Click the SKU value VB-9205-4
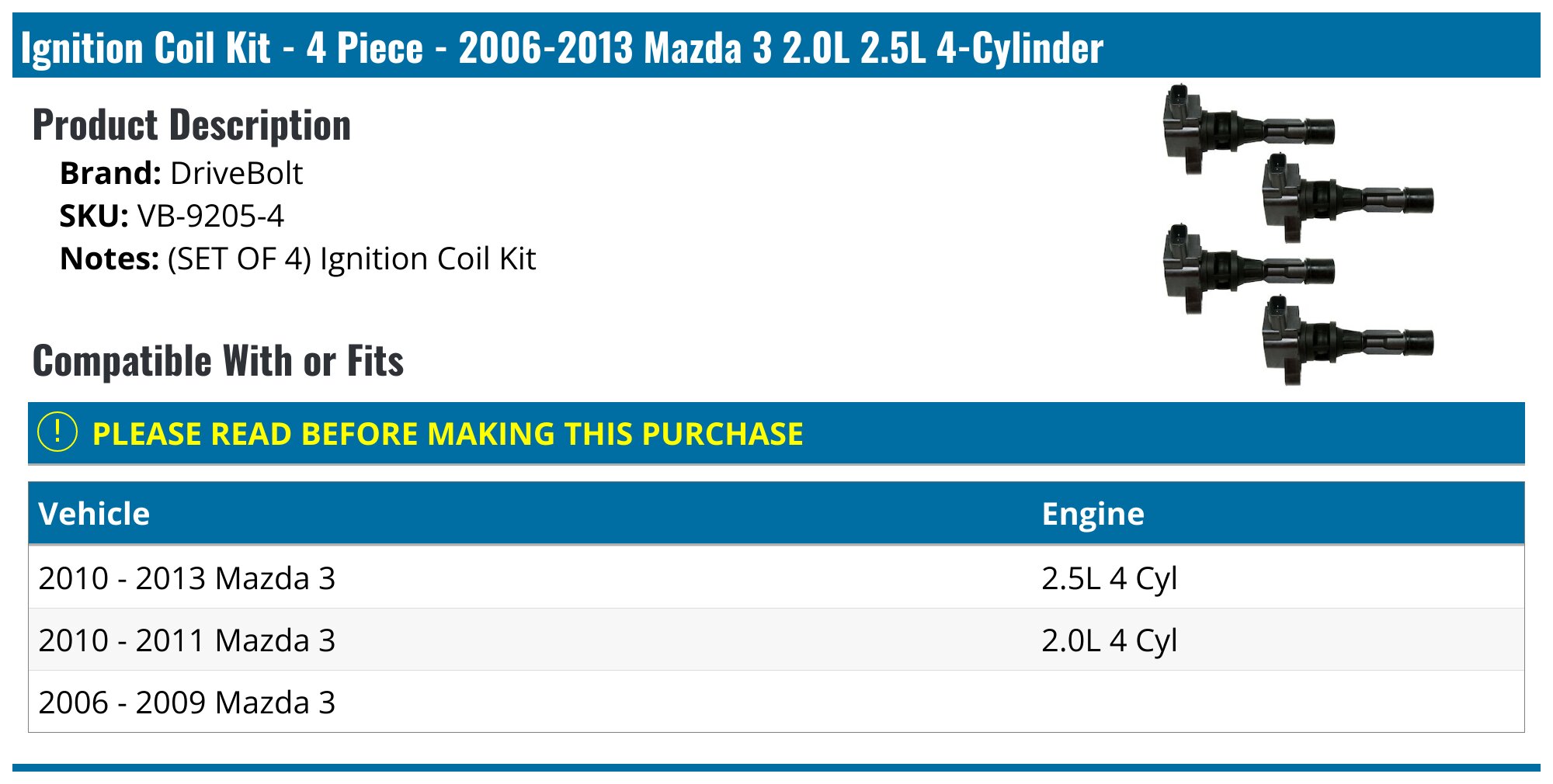 tap(210, 216)
